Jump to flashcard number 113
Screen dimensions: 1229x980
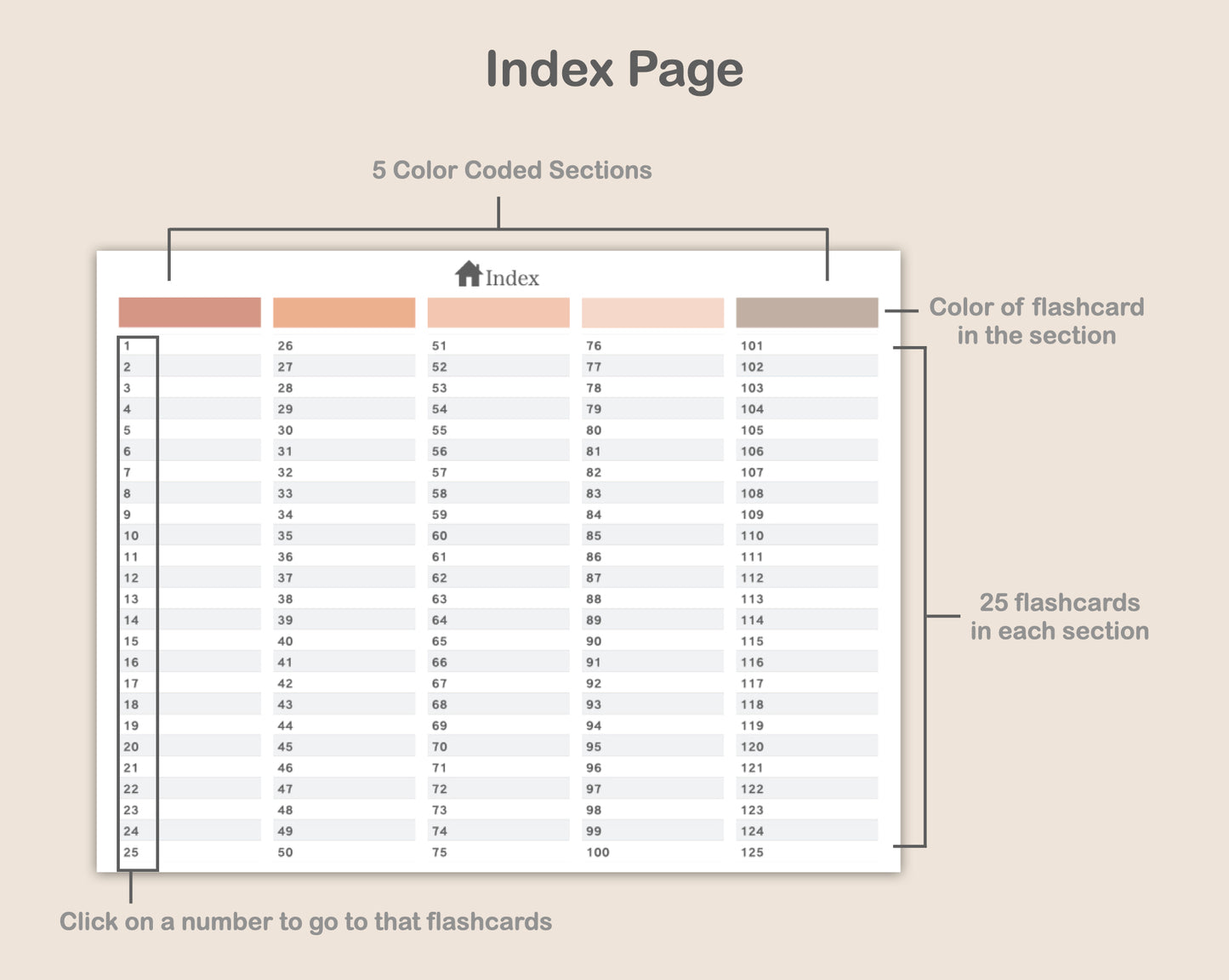[x=752, y=599]
